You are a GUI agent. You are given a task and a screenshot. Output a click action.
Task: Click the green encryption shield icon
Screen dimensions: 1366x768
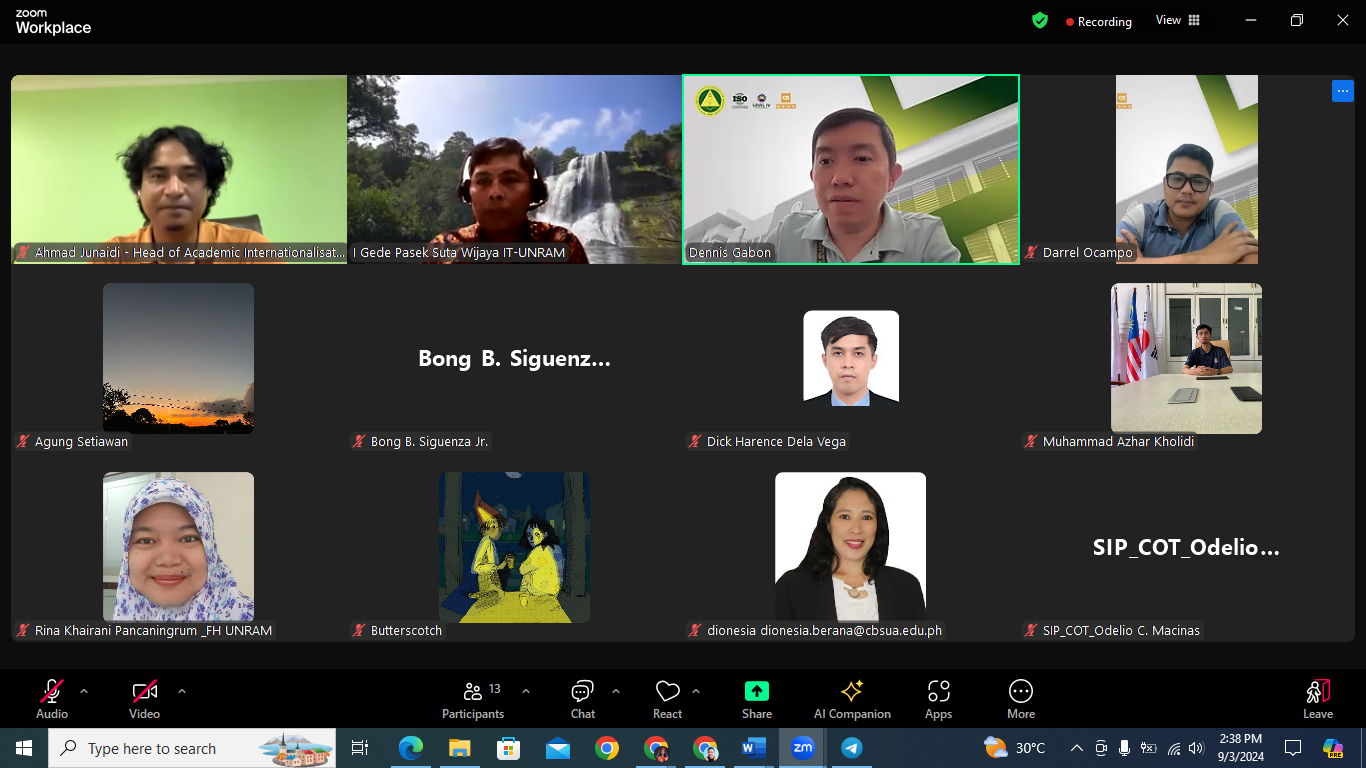(1040, 21)
